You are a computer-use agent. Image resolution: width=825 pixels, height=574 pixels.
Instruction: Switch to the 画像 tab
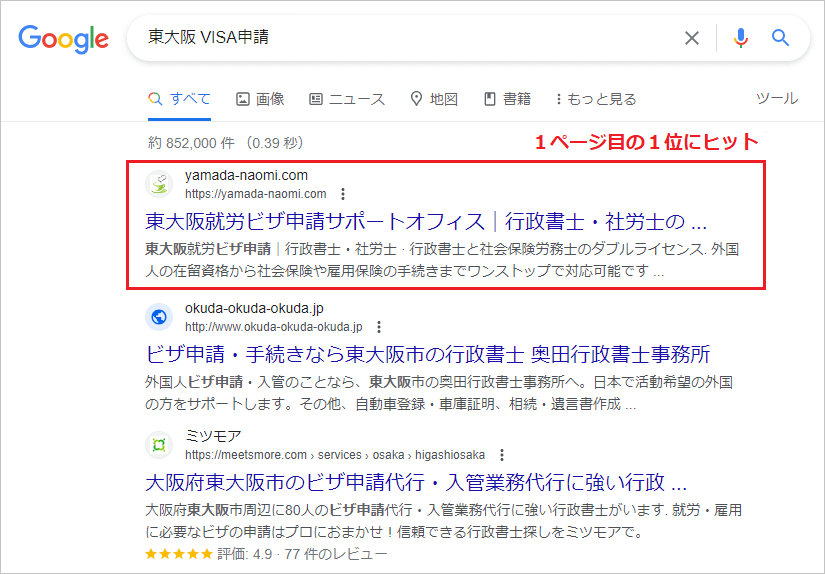(x=260, y=99)
